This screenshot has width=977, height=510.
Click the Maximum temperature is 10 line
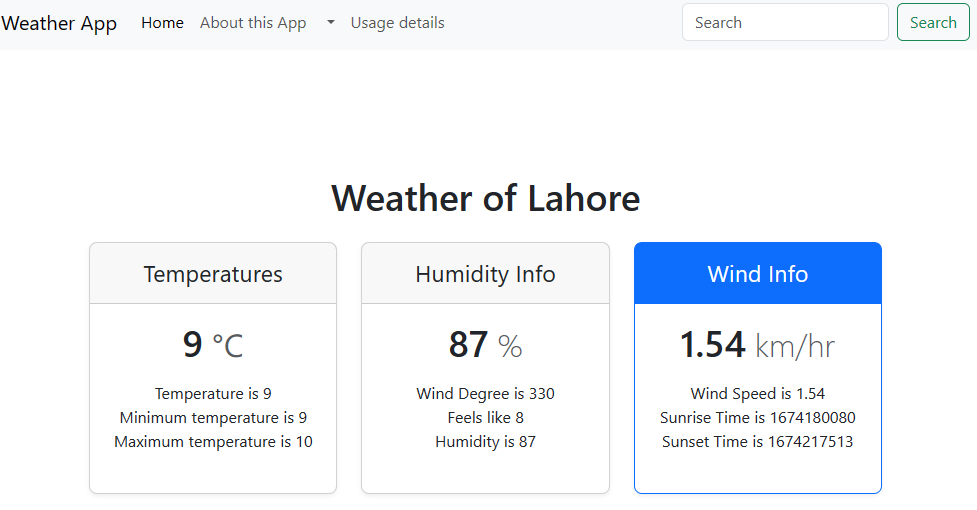(x=213, y=442)
